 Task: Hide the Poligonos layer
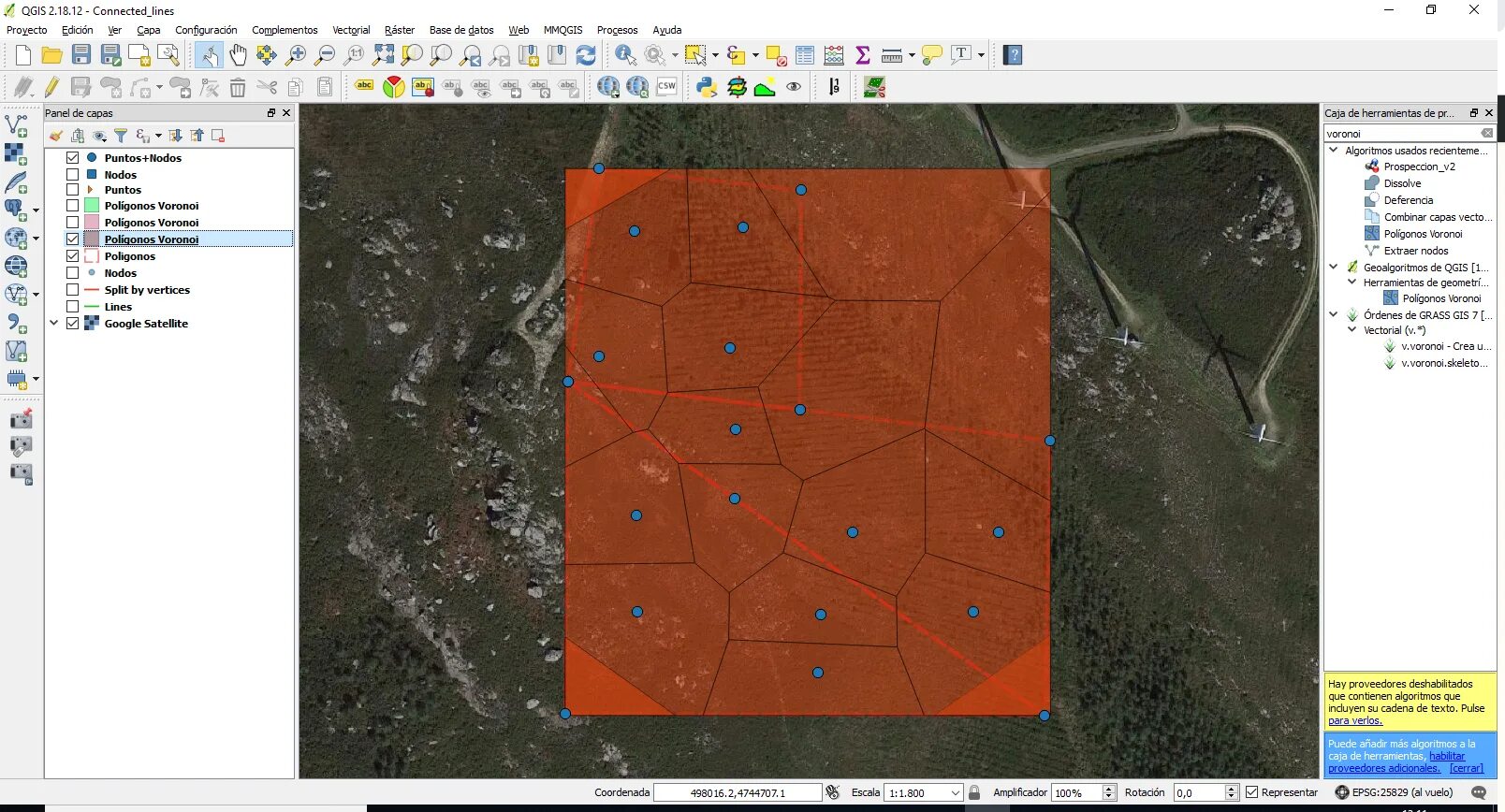coord(72,256)
